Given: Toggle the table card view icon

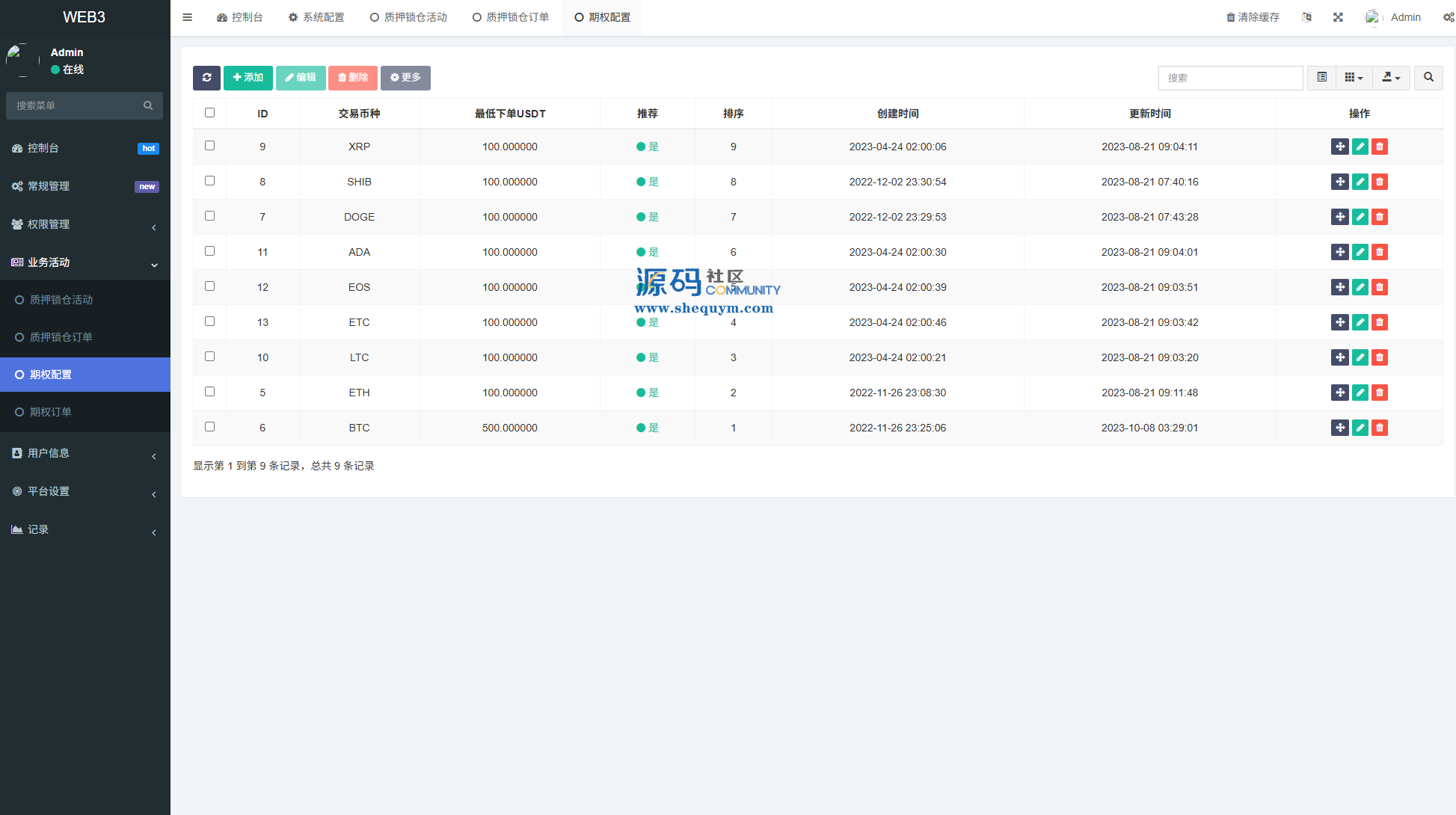Looking at the screenshot, I should pyautogui.click(x=1321, y=78).
